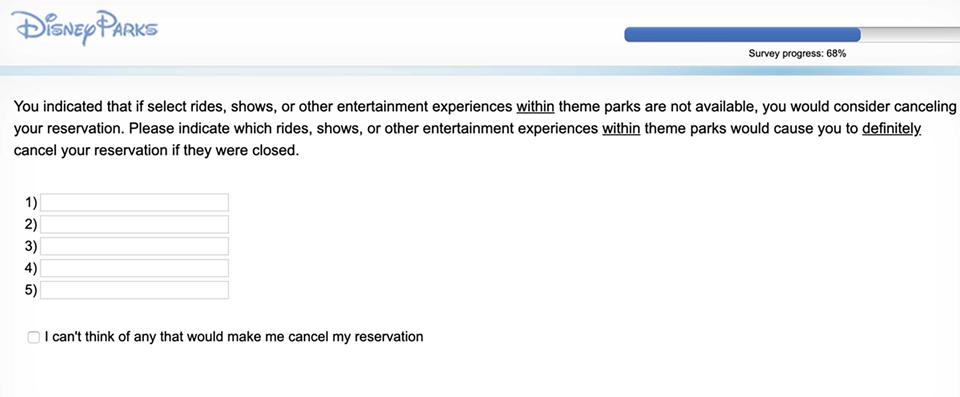Place cursor in the fifth answer field

tap(135, 290)
